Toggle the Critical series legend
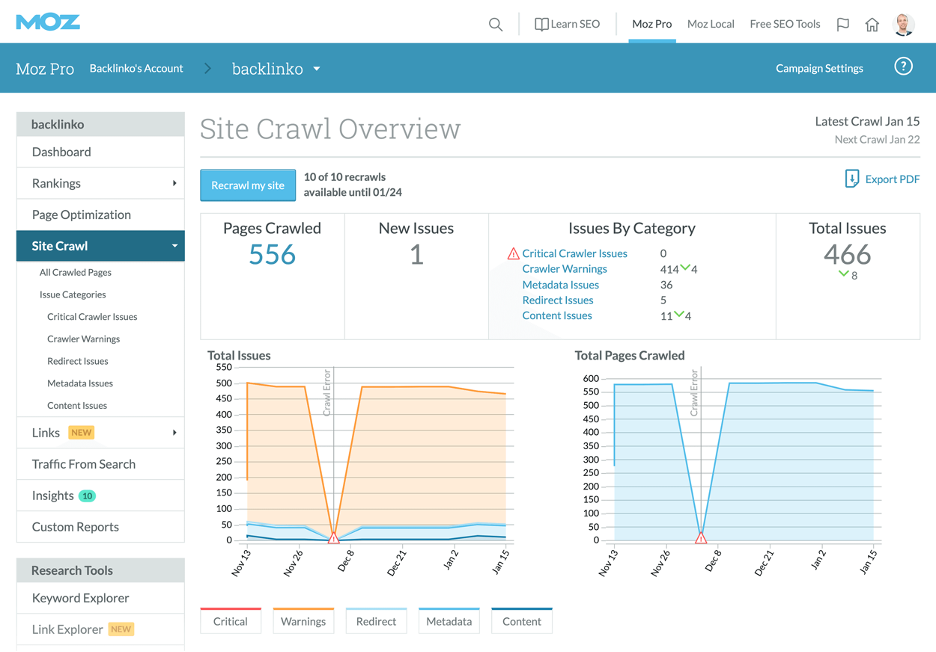936x652 pixels. [230, 621]
